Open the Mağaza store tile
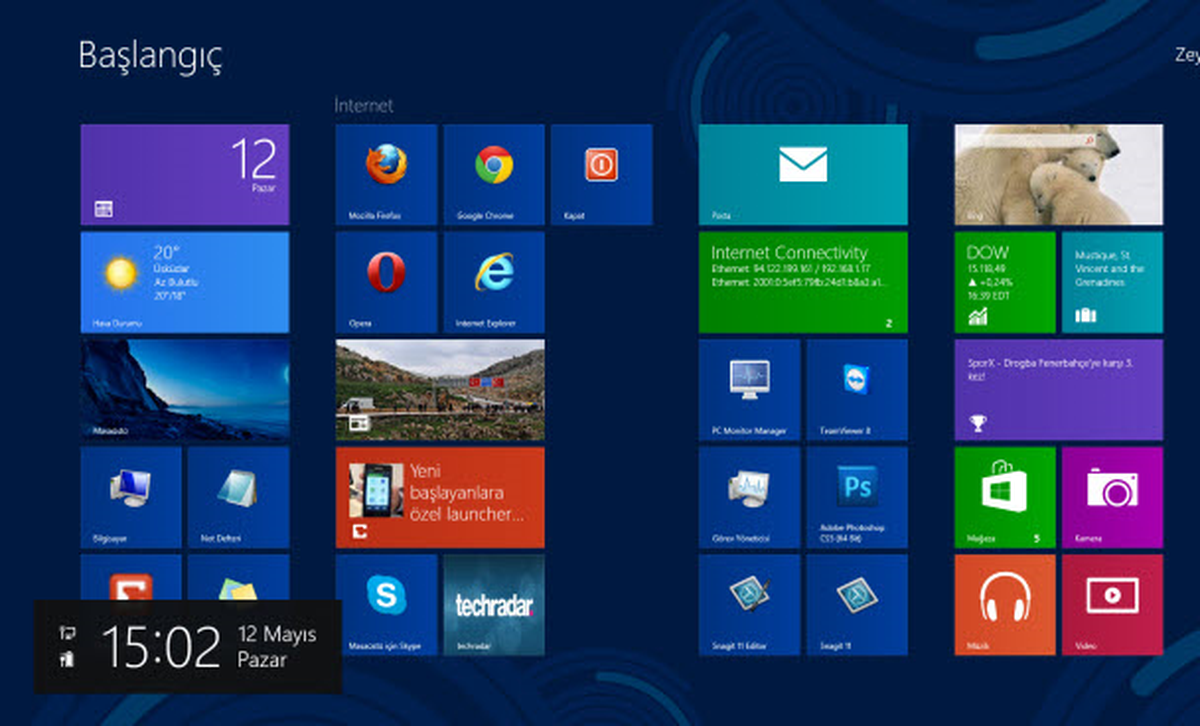This screenshot has width=1200, height=726. (x=1005, y=497)
